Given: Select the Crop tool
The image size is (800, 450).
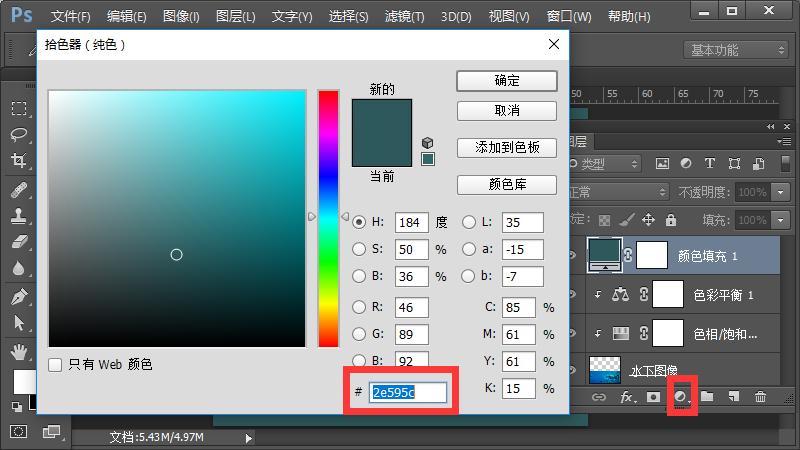Looking at the screenshot, I should [19, 161].
